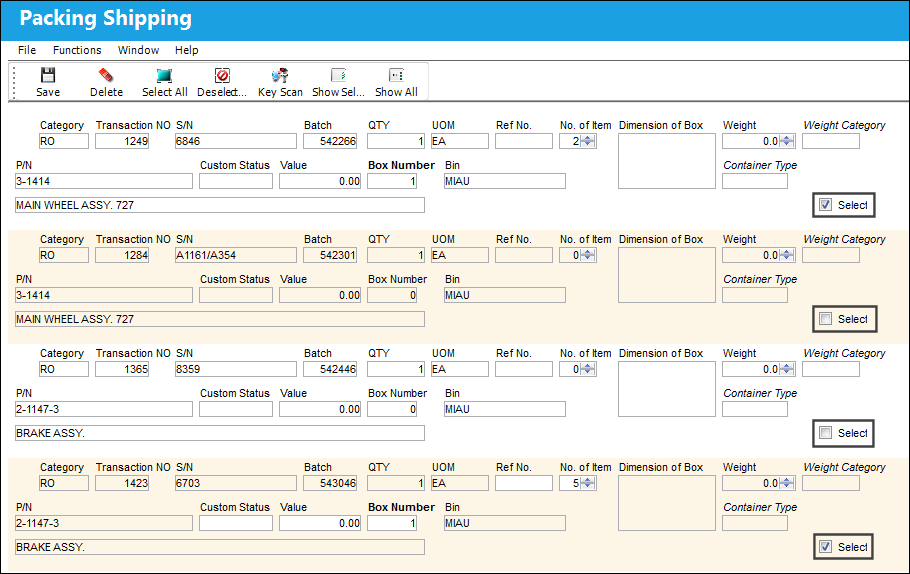Click Batch value 542266
Image resolution: width=910 pixels, height=574 pixels.
pyautogui.click(x=330, y=141)
